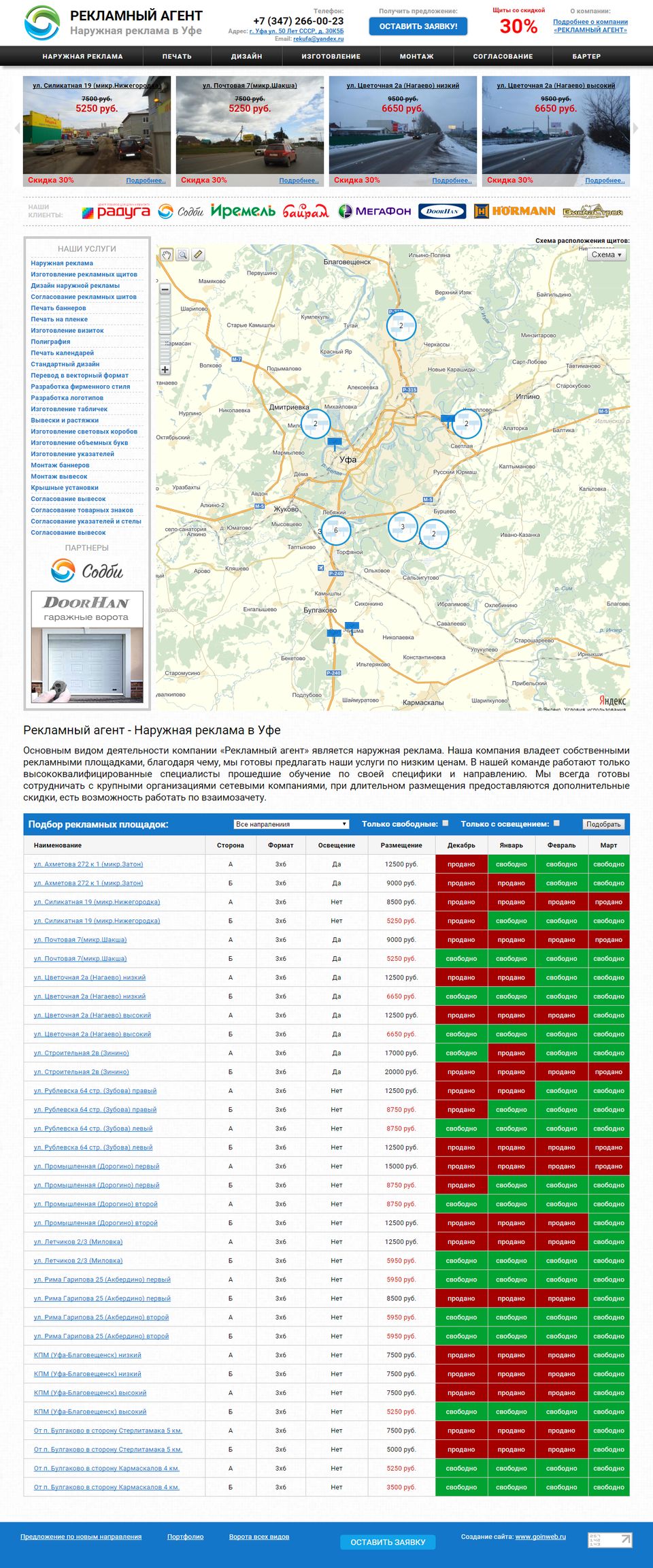This screenshot has width=653, height=1568.
Task: Open the cluster marker labeled 6 on map
Action: [336, 530]
